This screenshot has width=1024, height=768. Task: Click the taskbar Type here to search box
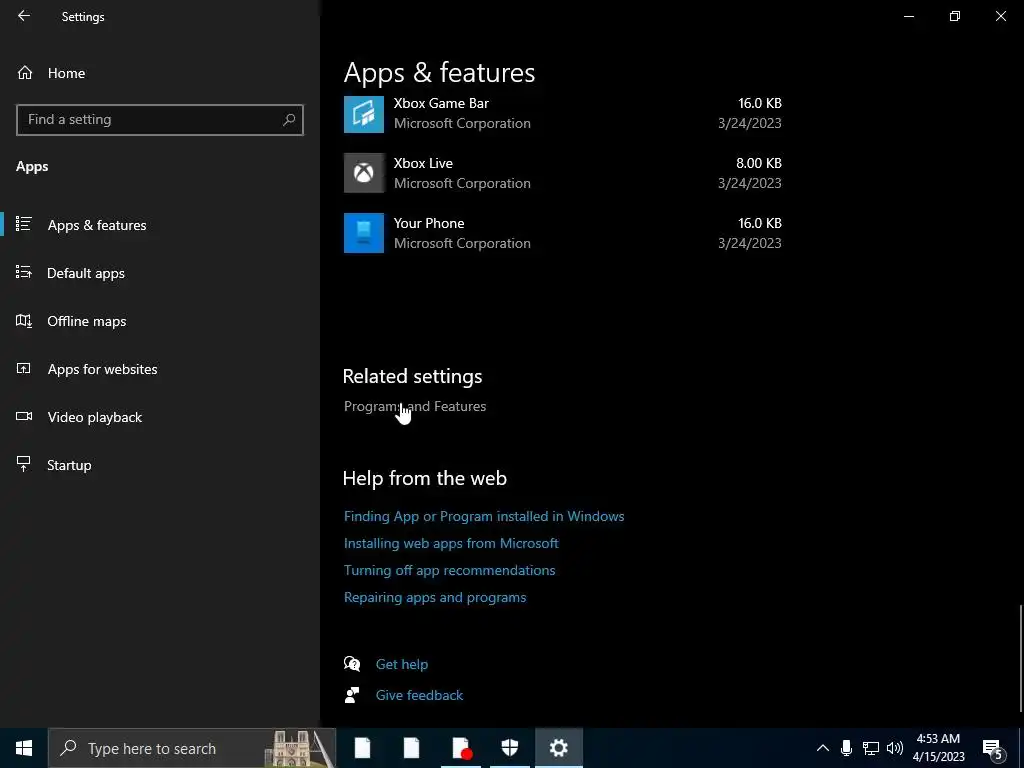click(x=192, y=748)
